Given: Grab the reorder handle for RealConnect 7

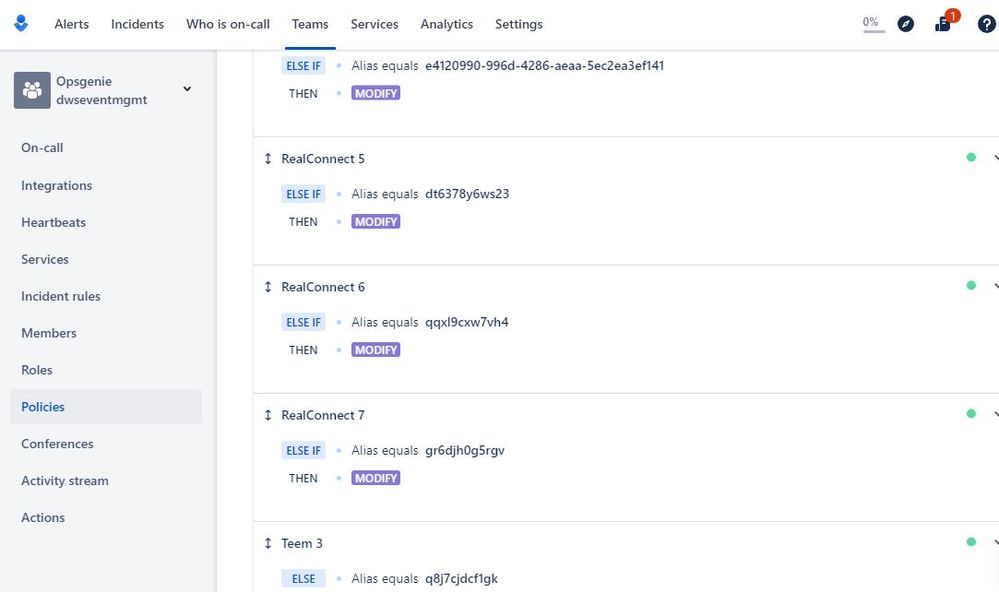Looking at the screenshot, I should (x=268, y=415).
